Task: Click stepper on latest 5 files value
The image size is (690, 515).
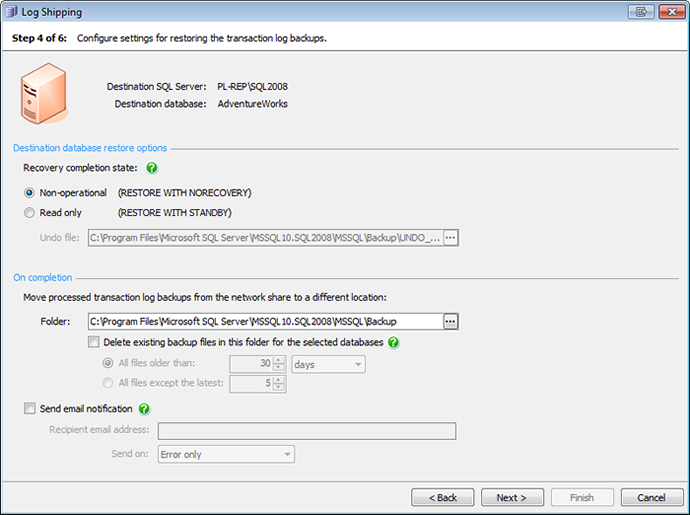Action: [x=279, y=383]
